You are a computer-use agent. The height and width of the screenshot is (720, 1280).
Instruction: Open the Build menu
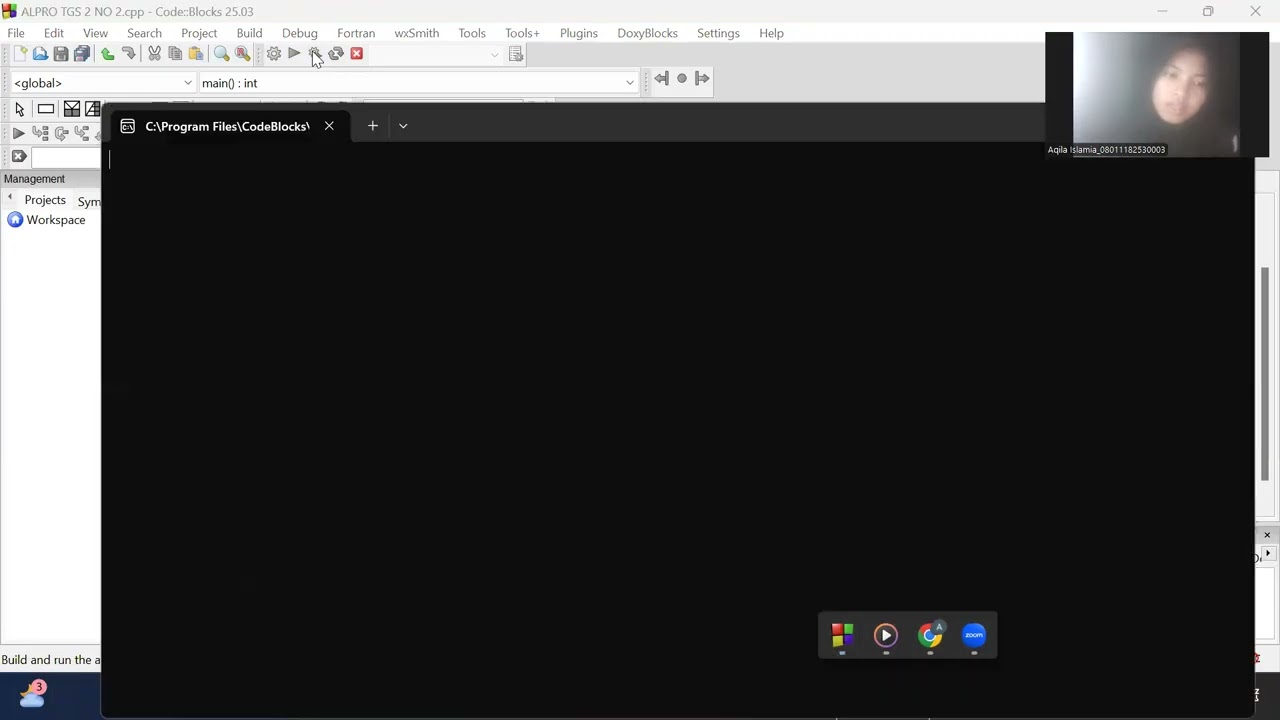coord(249,33)
